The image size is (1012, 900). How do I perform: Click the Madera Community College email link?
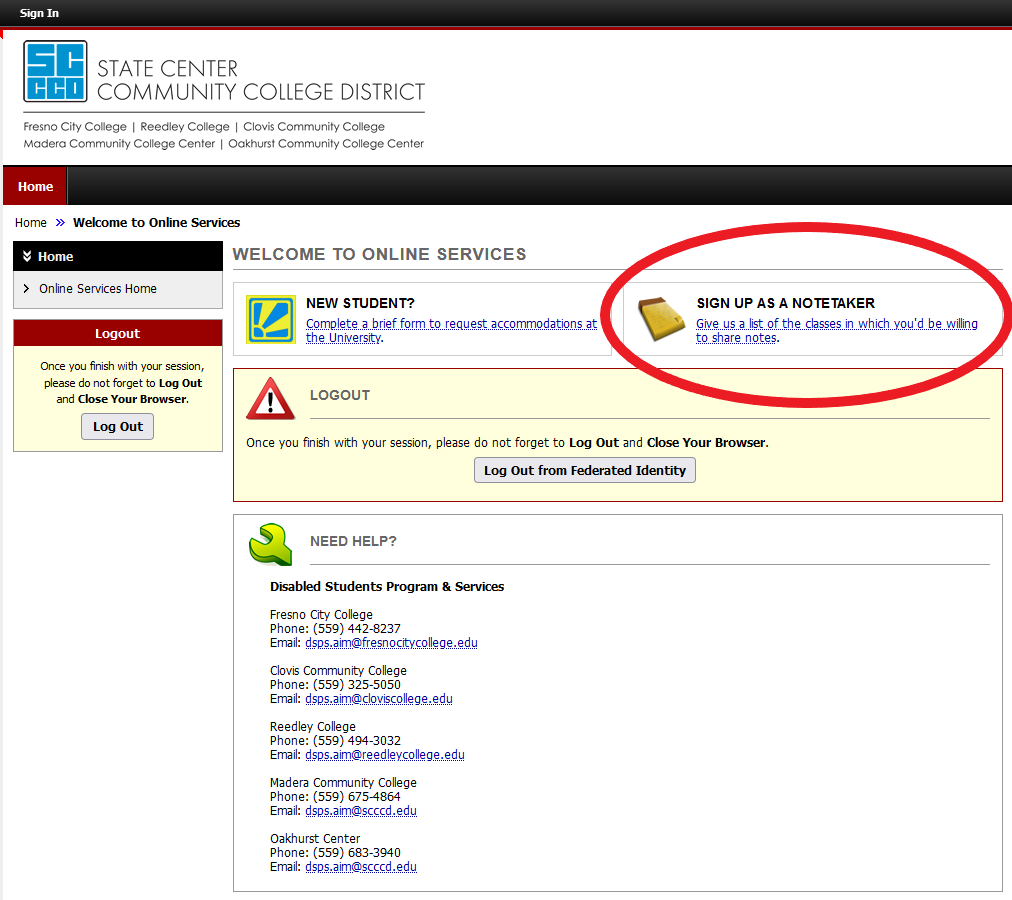361,811
